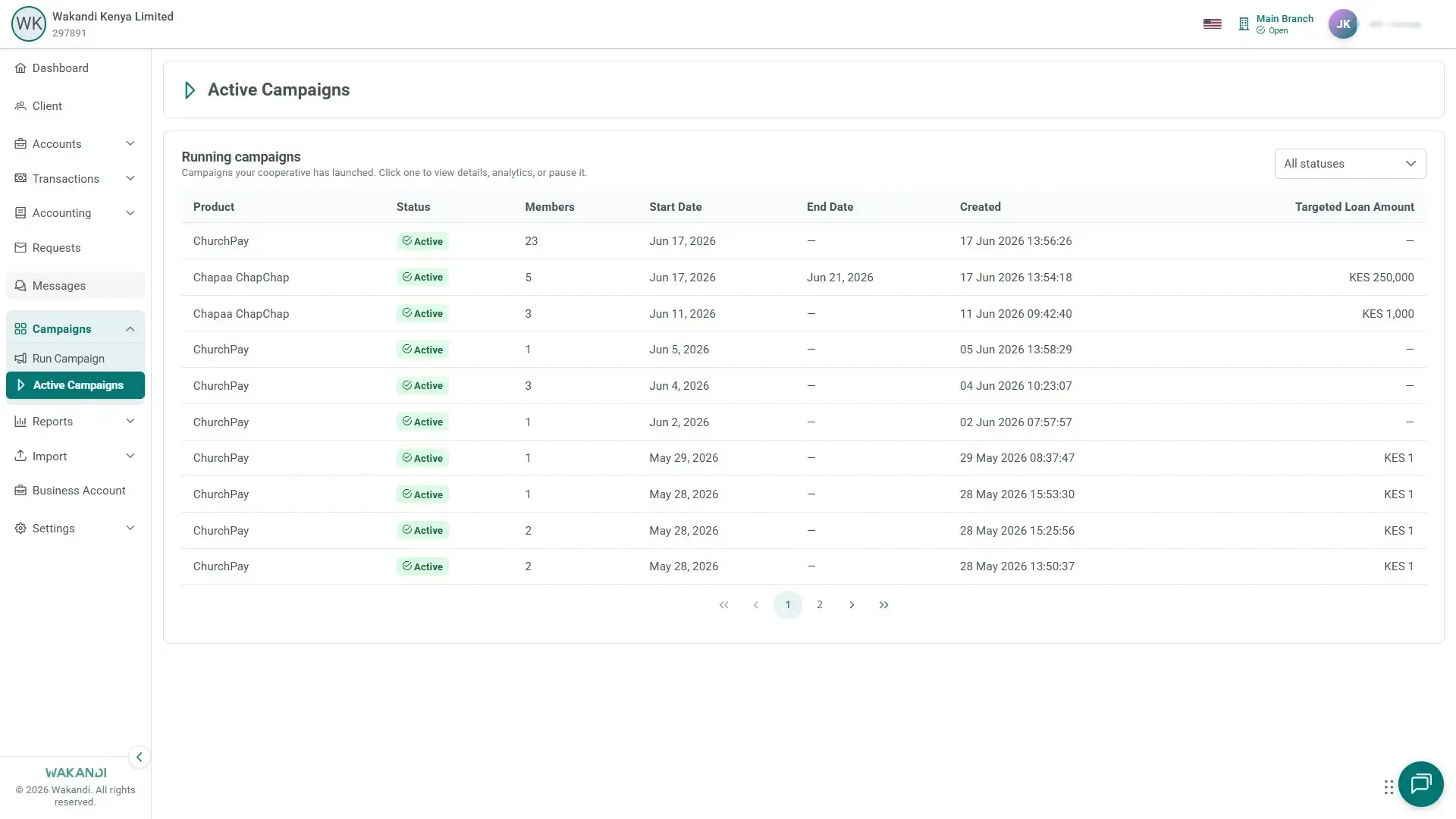
Task: Go to page 2 of campaigns
Action: coord(820,605)
